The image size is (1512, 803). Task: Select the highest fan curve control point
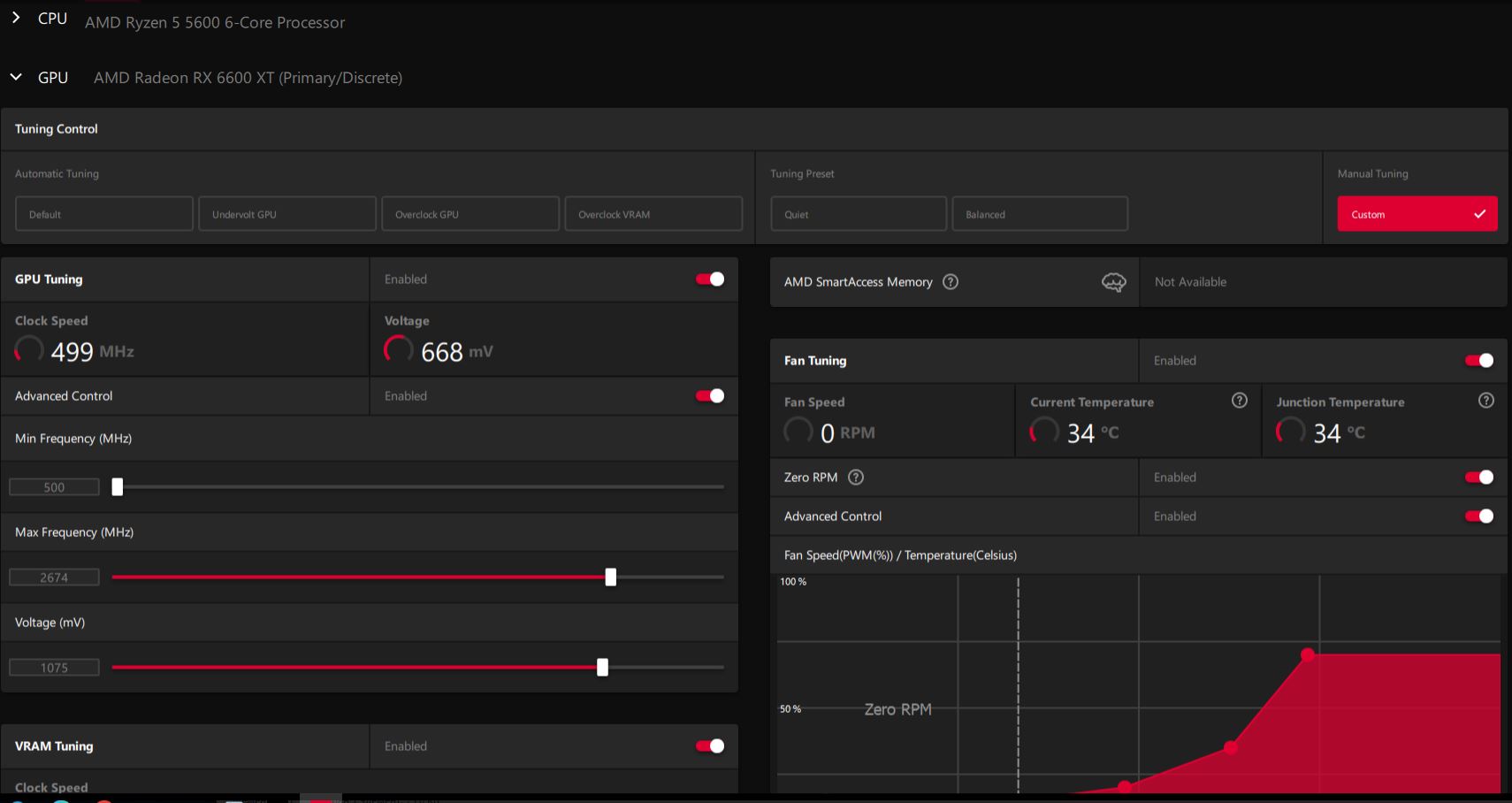point(1308,654)
